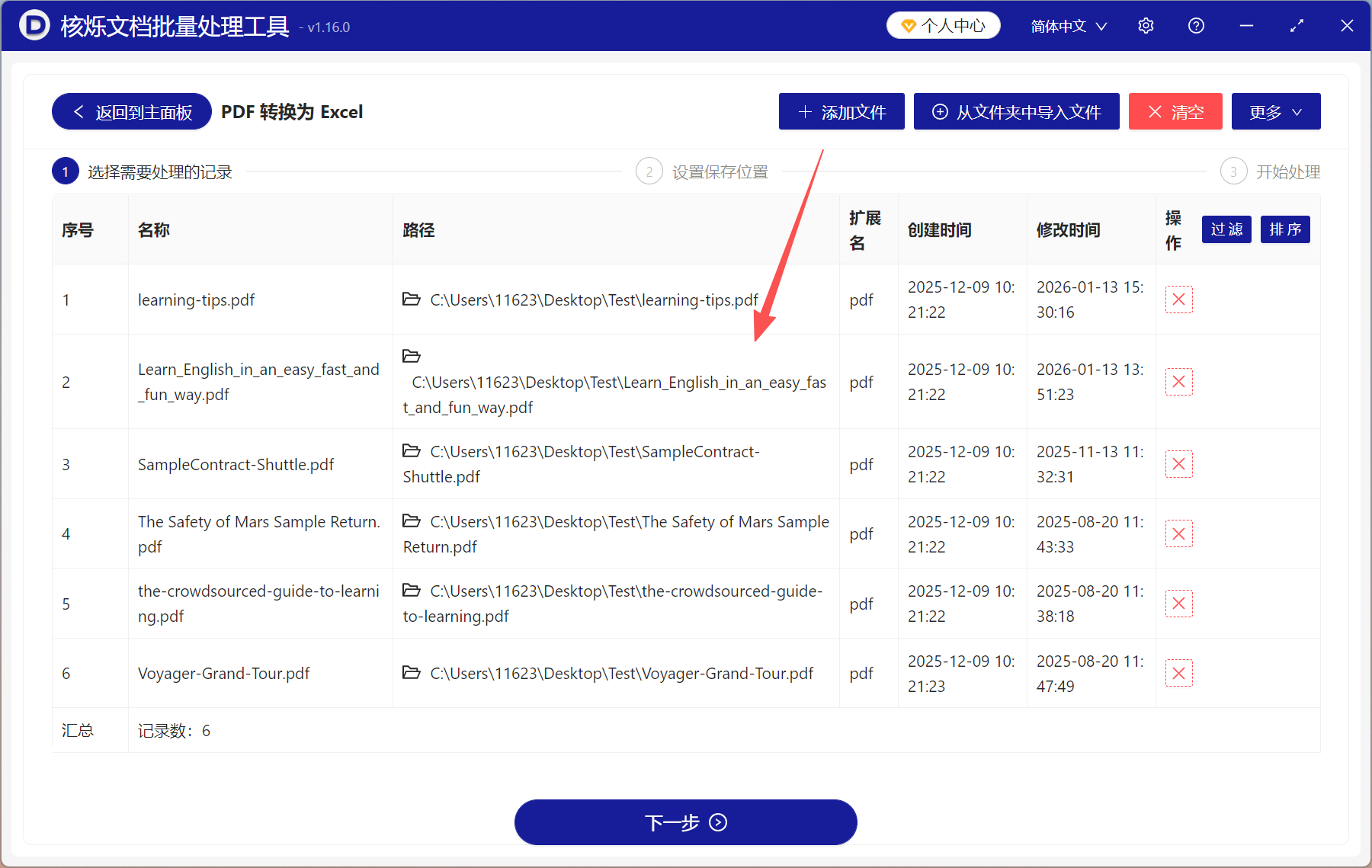Expand the 更多 dropdown menu
The height and width of the screenshot is (868, 1372).
(1275, 111)
